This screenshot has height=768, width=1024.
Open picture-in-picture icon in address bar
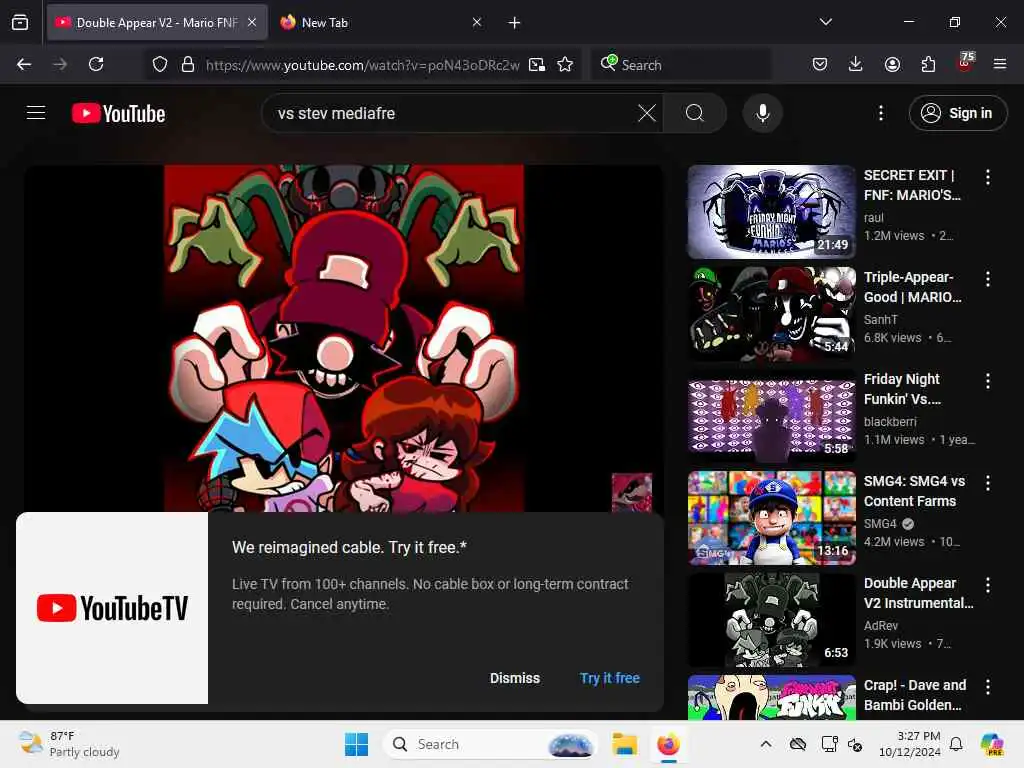(537, 64)
